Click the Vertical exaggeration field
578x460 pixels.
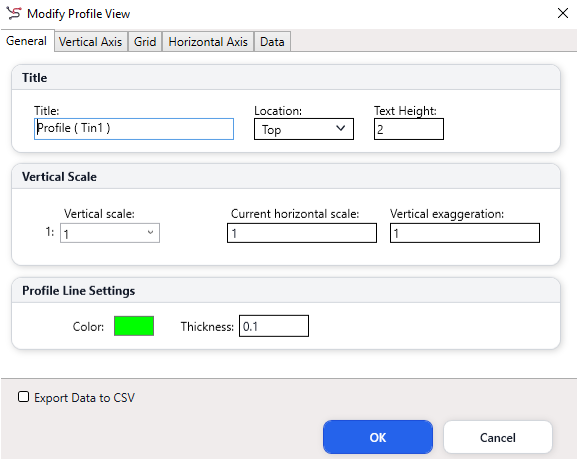[x=465, y=233]
